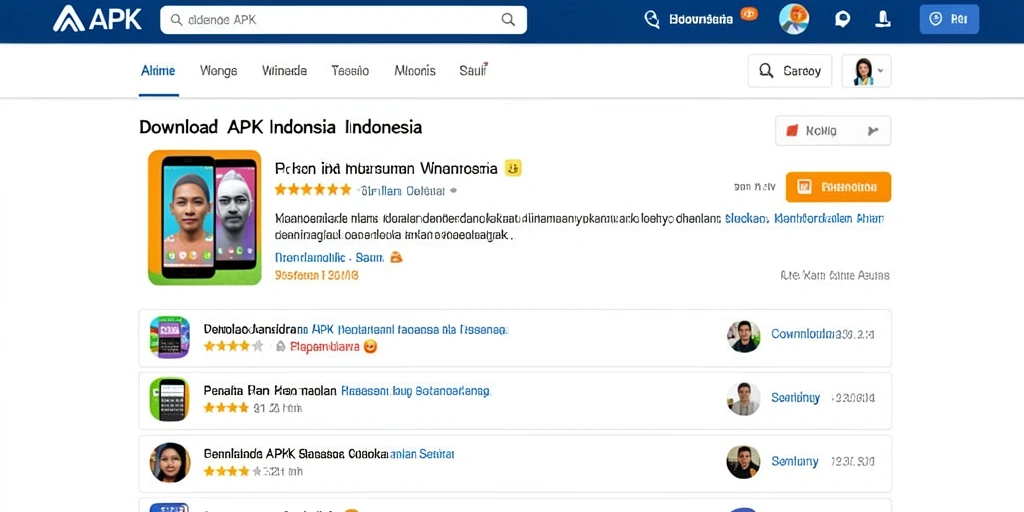
Task: Click the round face app icon in the Bennlainde row
Action: pyautogui.click(x=170, y=462)
